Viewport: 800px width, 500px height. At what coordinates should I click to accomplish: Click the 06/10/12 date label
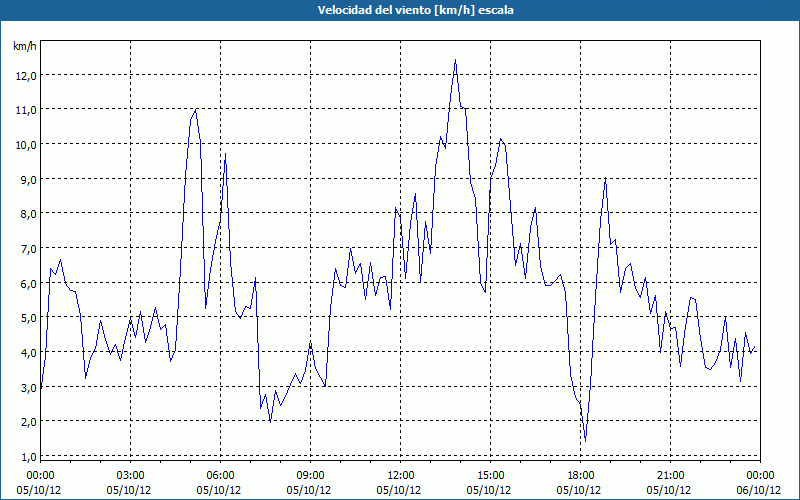(760, 490)
